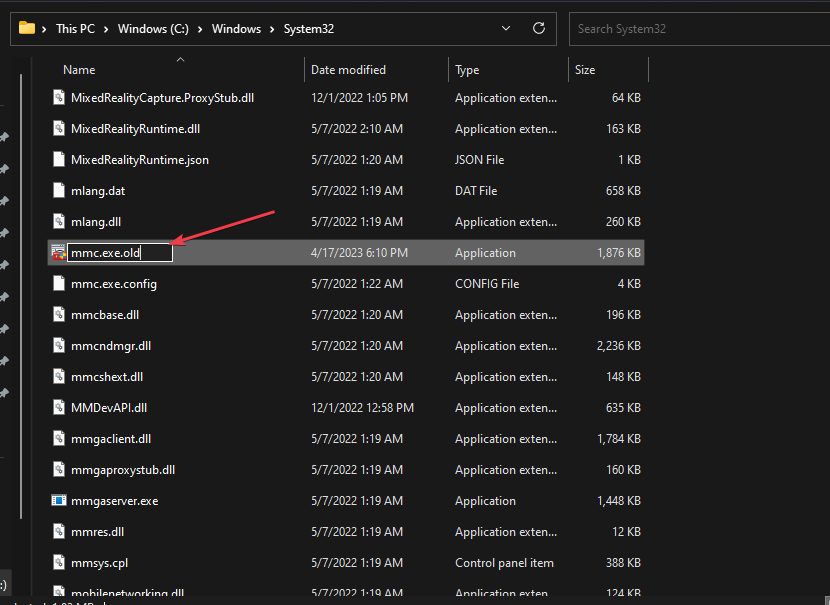Select the file name mlang.dat

tap(98, 191)
